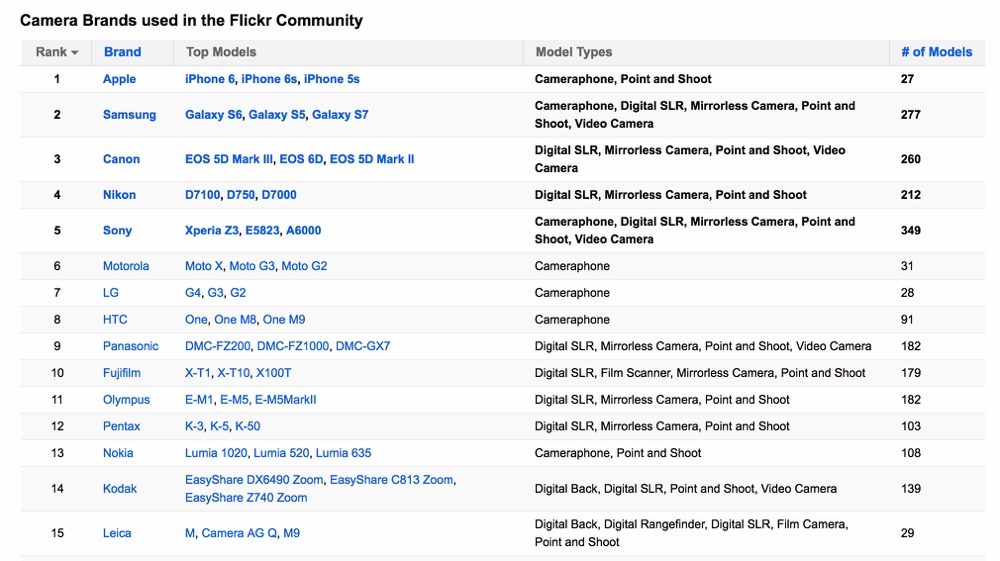The width and height of the screenshot is (1000, 561).
Task: Open the Motorola brand link
Action: 126,266
